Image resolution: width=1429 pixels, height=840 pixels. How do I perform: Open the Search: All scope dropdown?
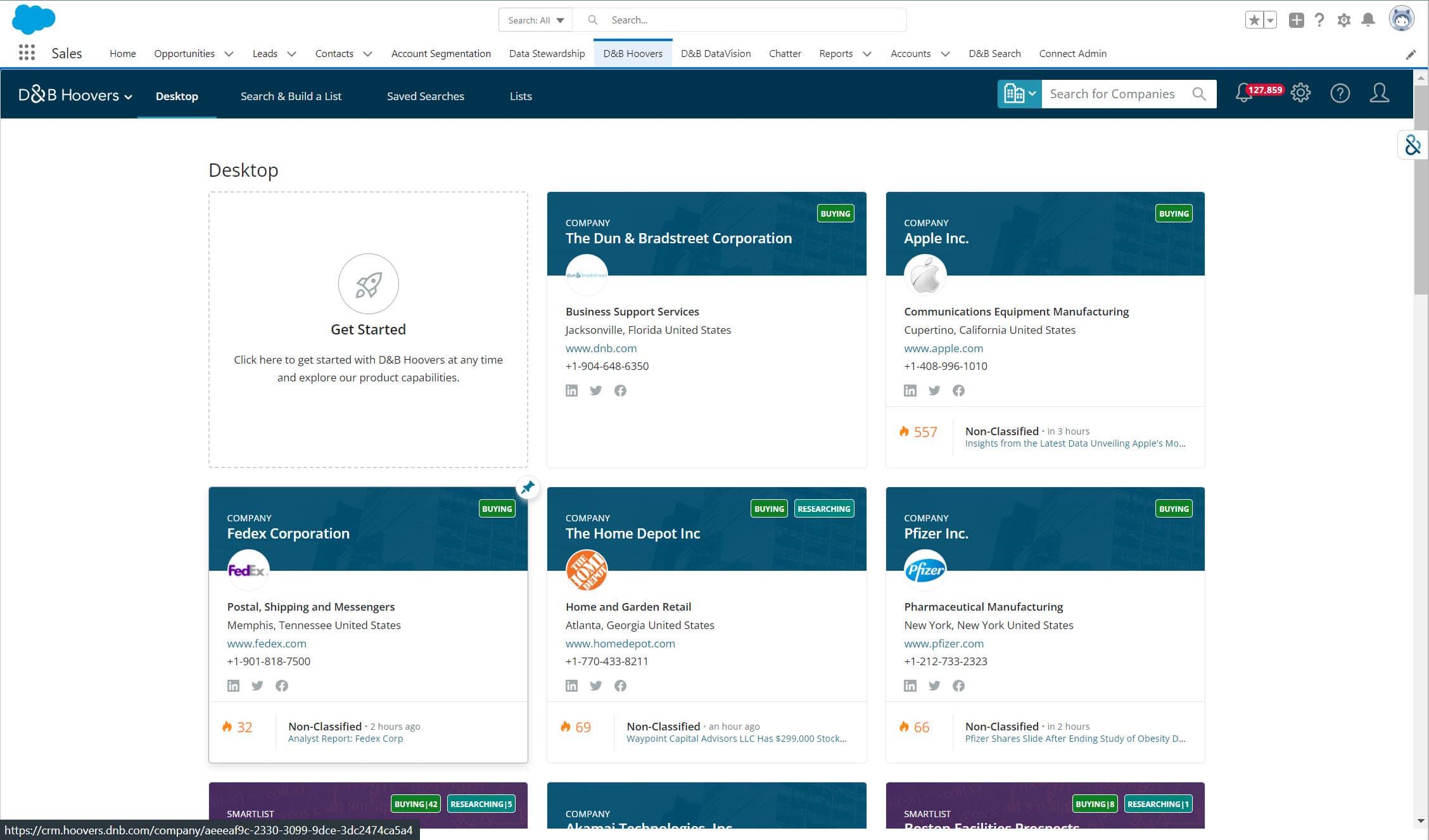535,20
